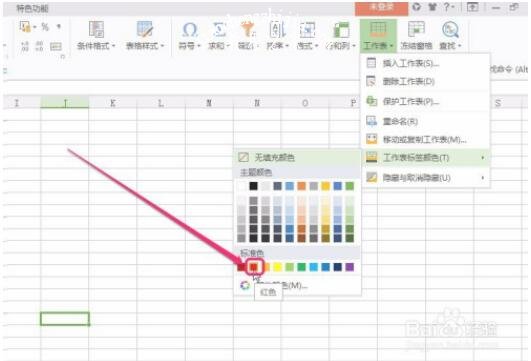
Task: Select column O header
Action: [x=305, y=103]
